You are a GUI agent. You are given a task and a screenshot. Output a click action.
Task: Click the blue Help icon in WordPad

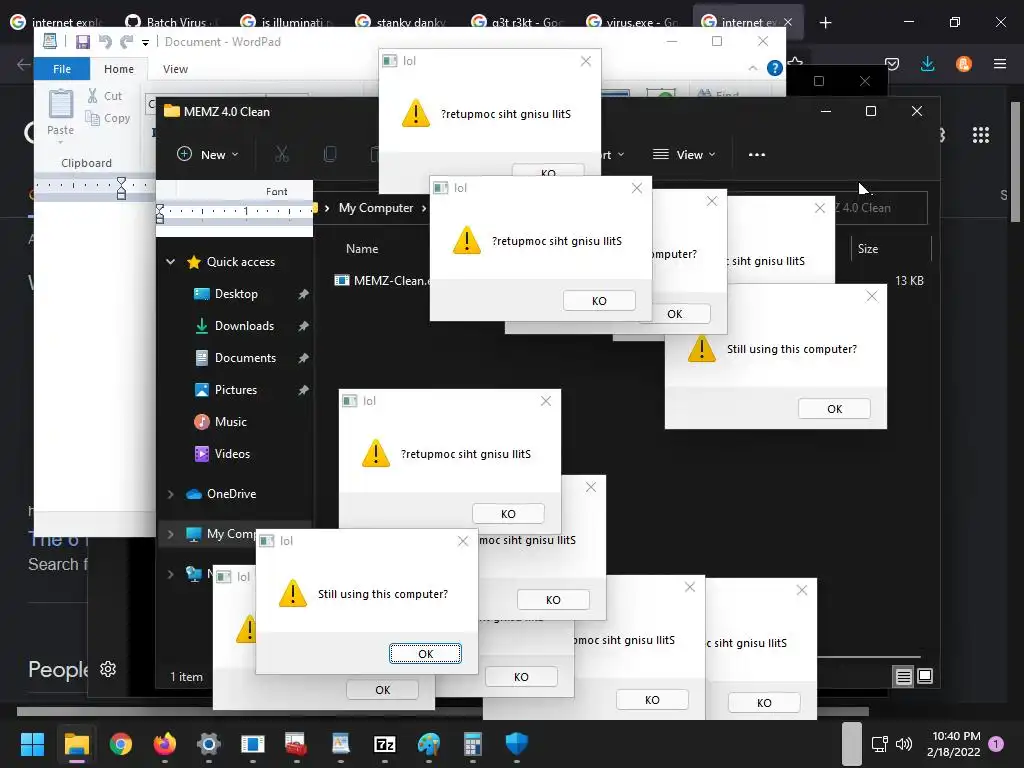[x=775, y=68]
